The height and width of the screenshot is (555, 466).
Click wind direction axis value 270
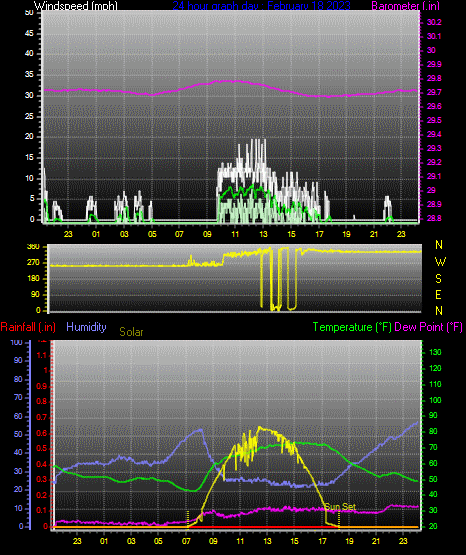[33, 263]
